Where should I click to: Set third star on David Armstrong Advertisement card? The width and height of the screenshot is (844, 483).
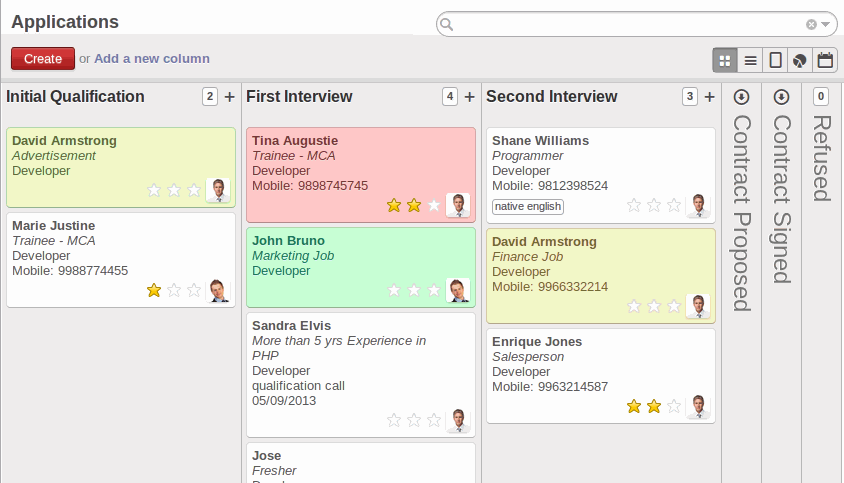[x=194, y=190]
